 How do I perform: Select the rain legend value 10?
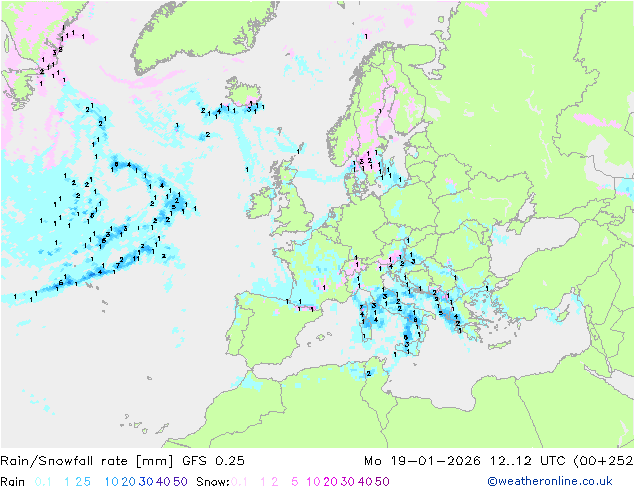(112, 482)
